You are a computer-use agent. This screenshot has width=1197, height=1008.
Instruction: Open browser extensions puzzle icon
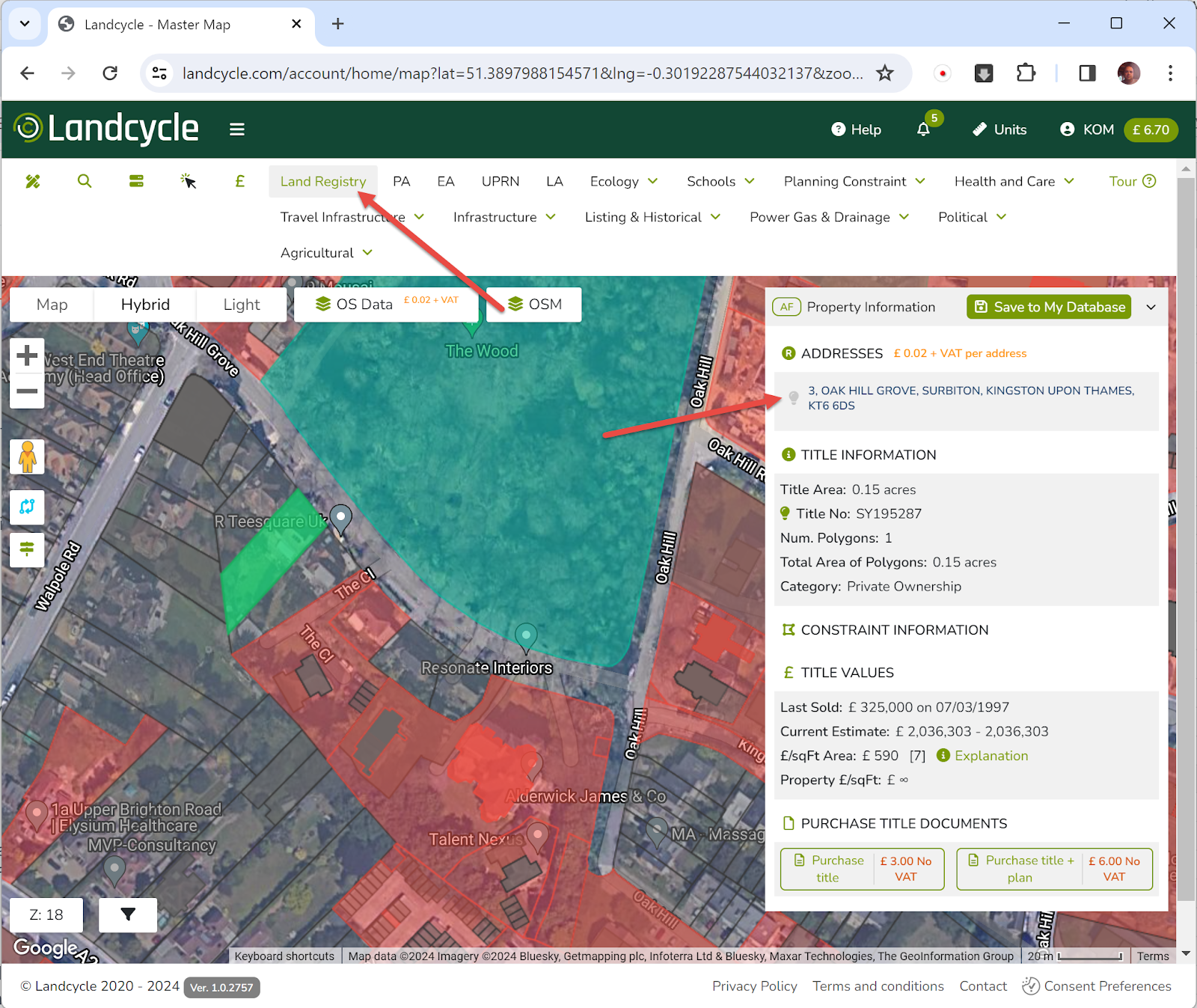[x=1026, y=73]
